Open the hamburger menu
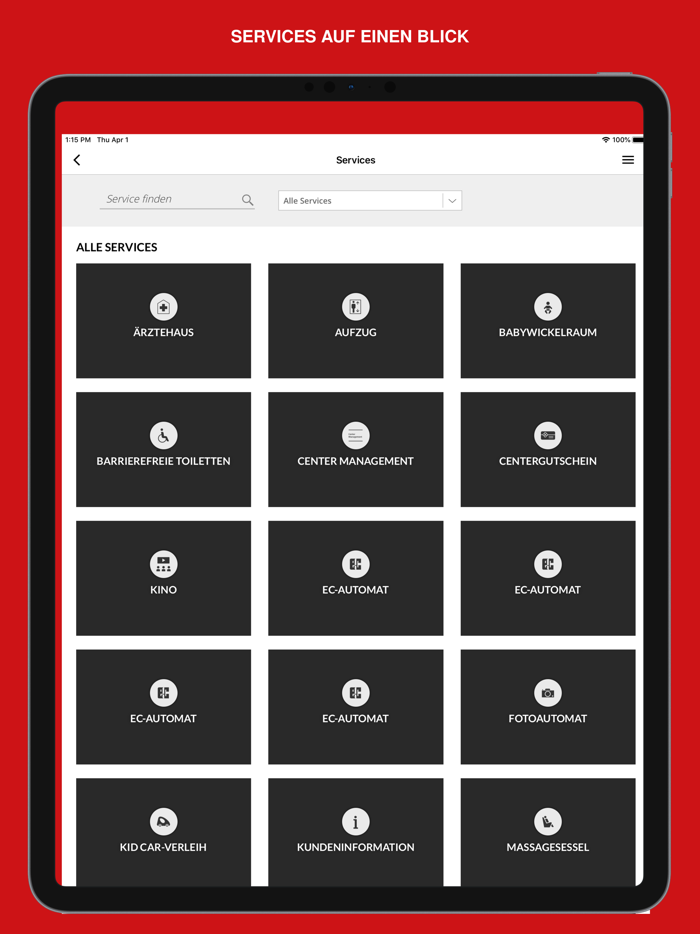The width and height of the screenshot is (700, 934). point(628,160)
